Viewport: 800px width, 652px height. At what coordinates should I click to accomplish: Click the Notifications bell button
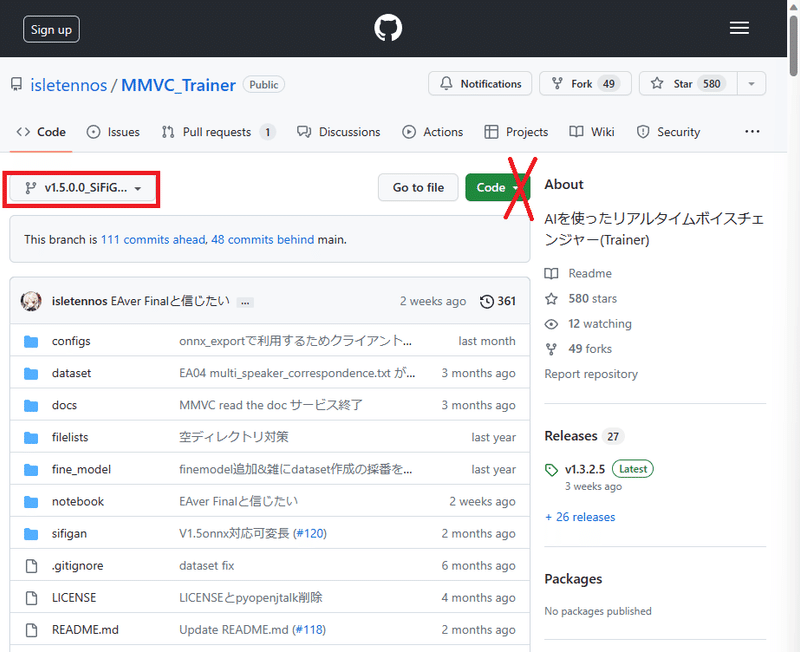480,84
